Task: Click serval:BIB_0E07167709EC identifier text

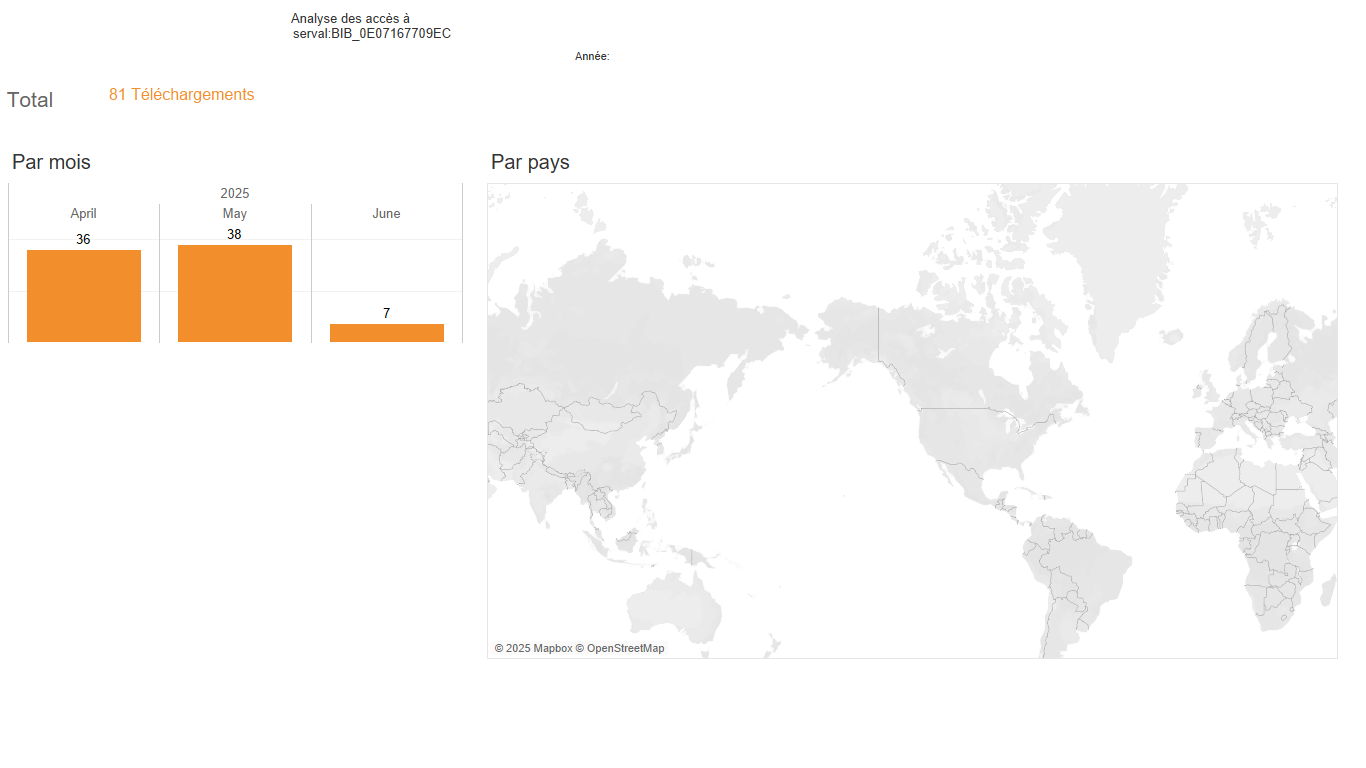Action: click(372, 34)
